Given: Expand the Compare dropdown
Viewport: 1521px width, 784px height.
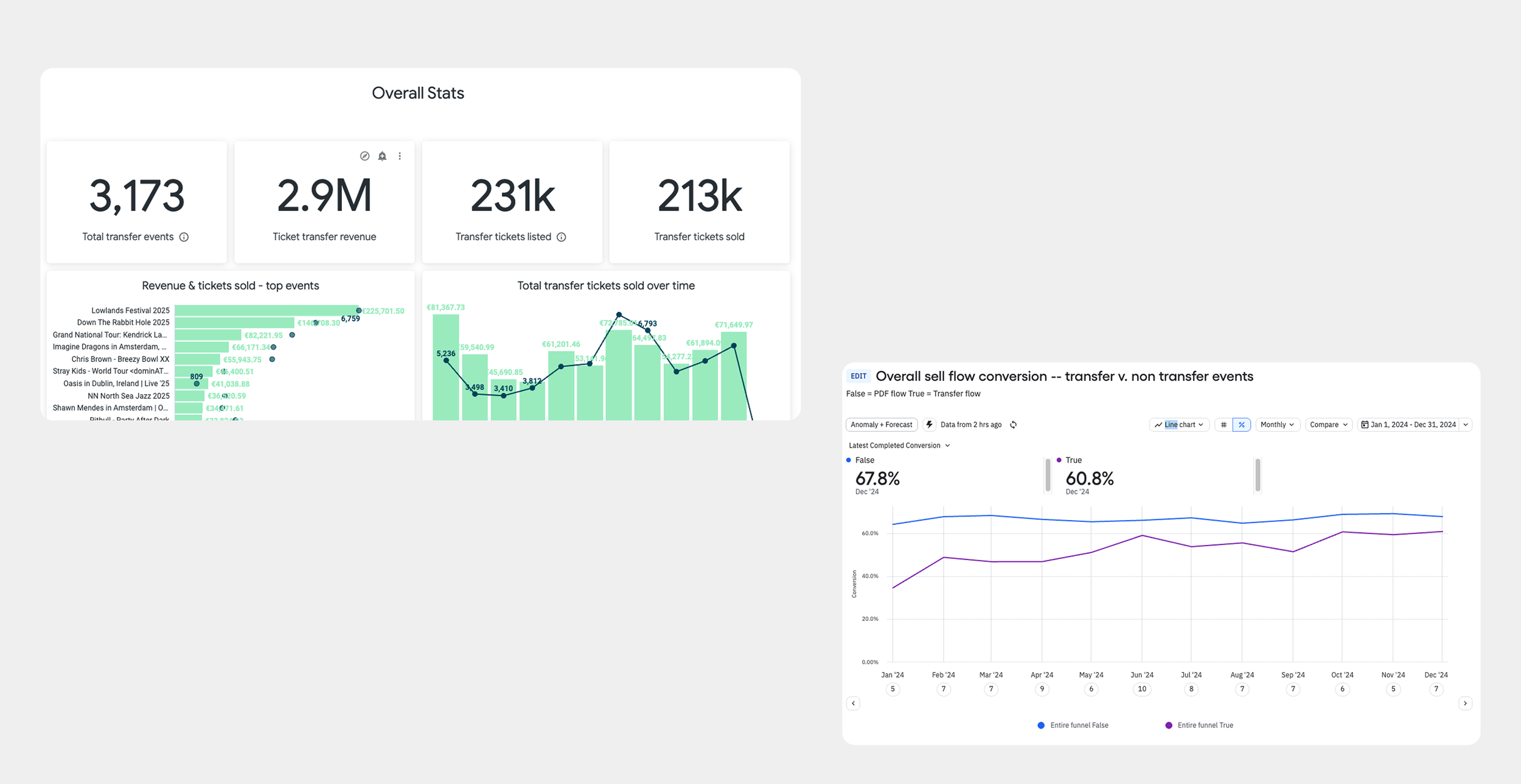Looking at the screenshot, I should coord(1329,425).
